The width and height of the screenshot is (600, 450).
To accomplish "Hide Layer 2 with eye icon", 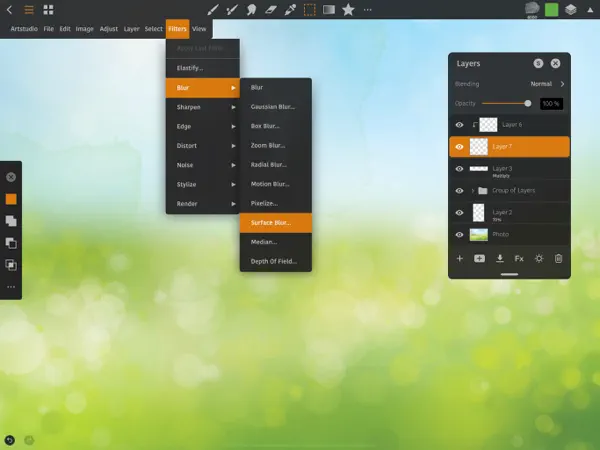I will pyautogui.click(x=459, y=213).
